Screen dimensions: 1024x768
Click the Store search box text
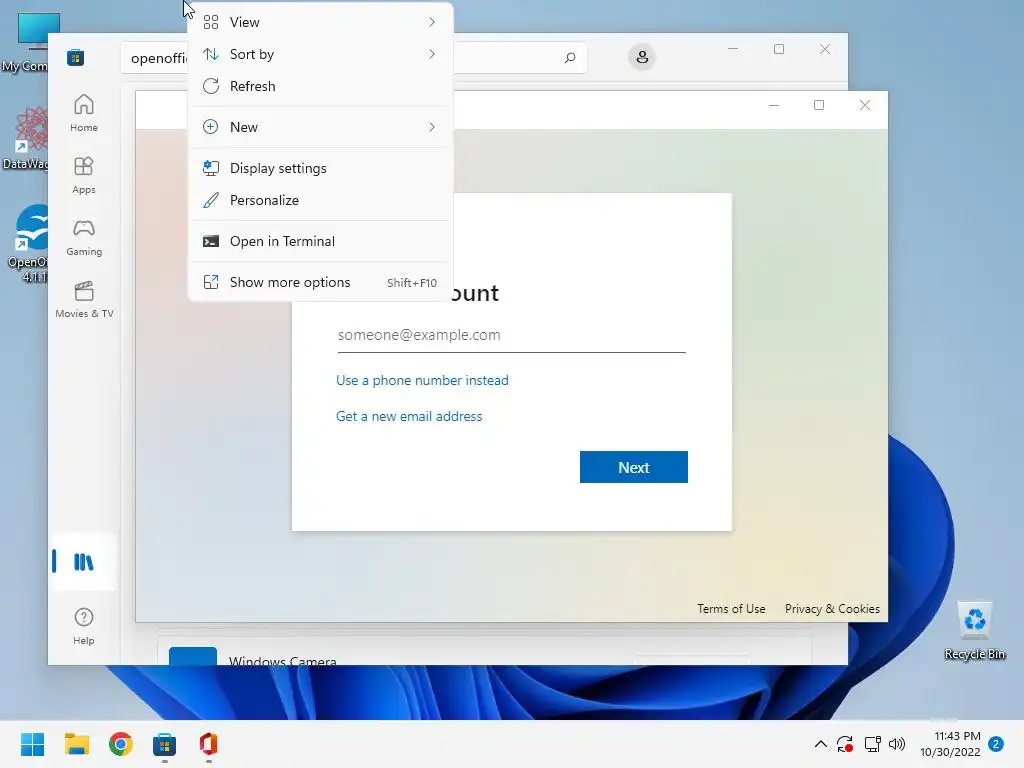(159, 58)
